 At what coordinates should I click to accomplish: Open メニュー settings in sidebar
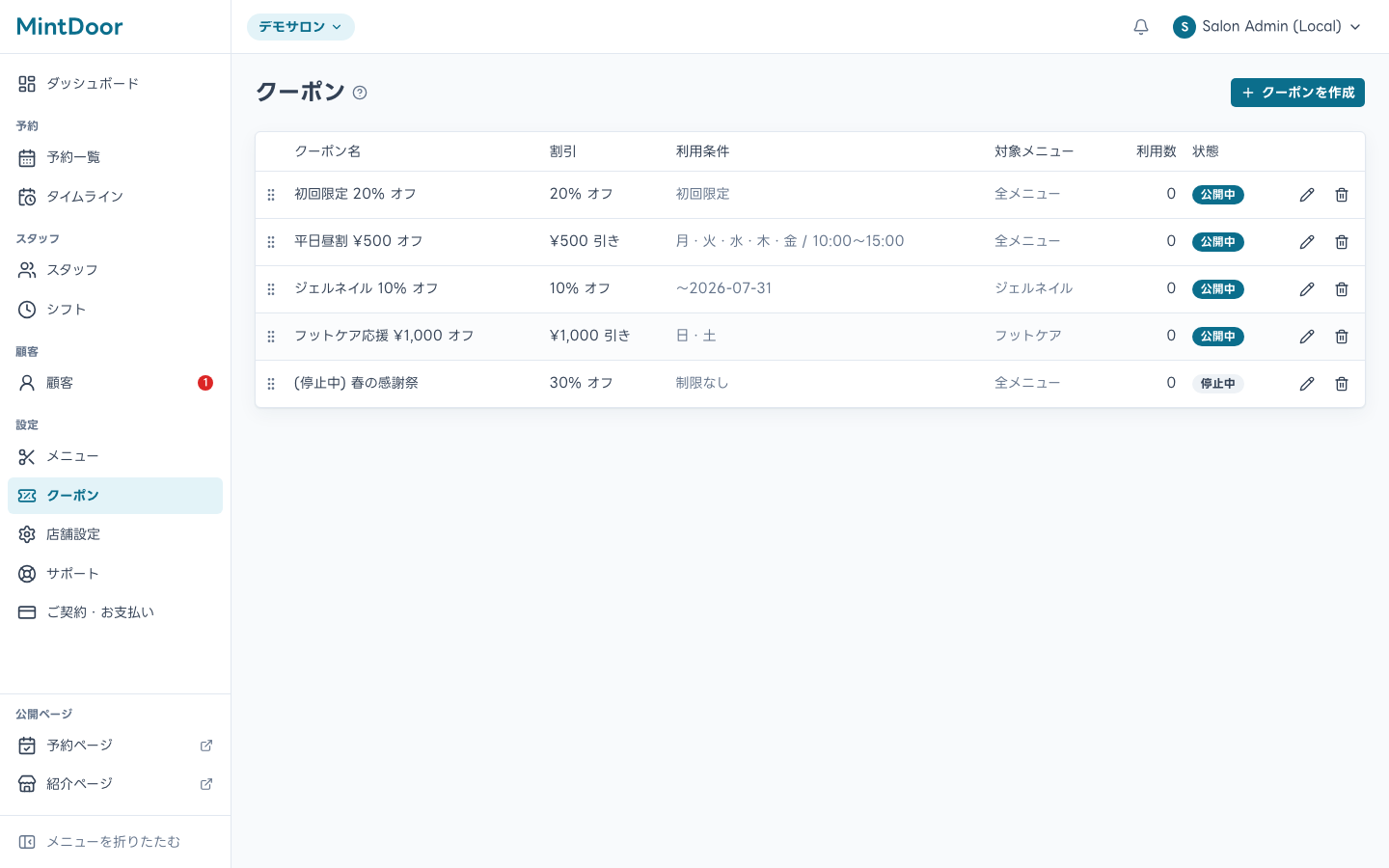coord(115,456)
